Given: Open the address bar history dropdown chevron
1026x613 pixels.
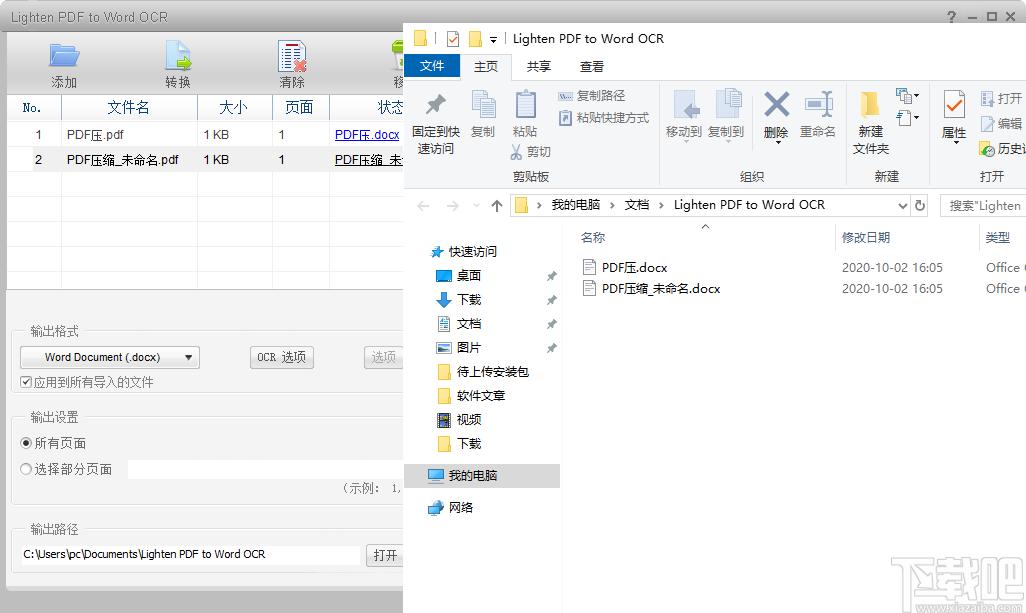Looking at the screenshot, I should pyautogui.click(x=902, y=205).
